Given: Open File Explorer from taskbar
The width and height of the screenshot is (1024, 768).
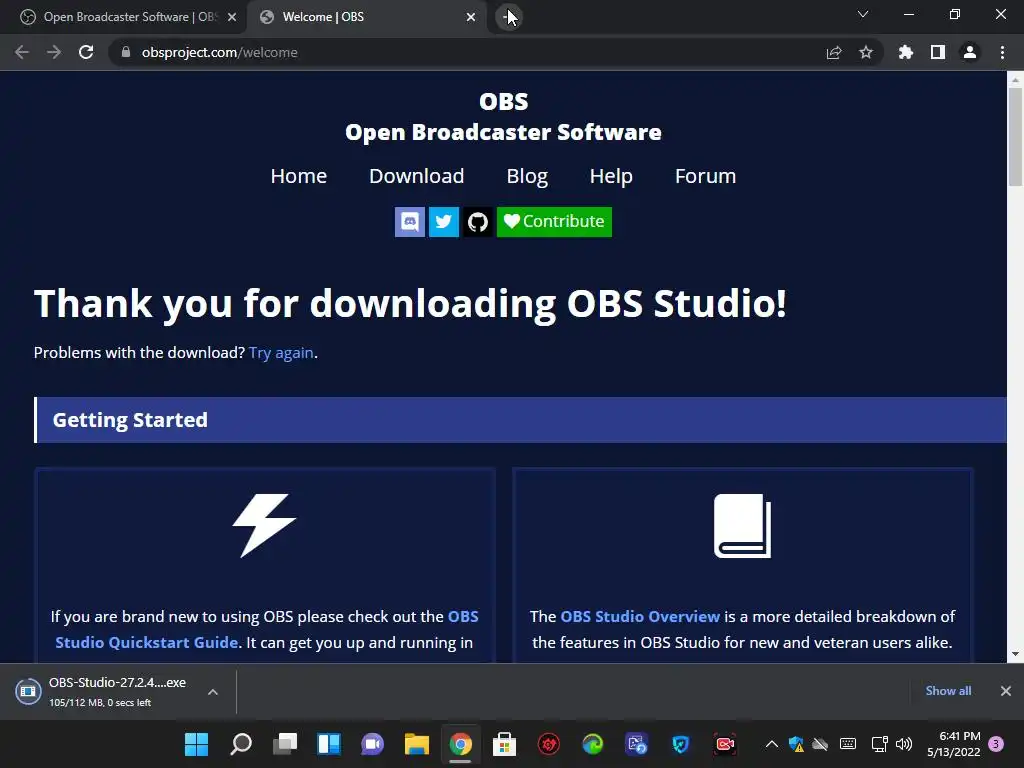Looking at the screenshot, I should tap(417, 744).
